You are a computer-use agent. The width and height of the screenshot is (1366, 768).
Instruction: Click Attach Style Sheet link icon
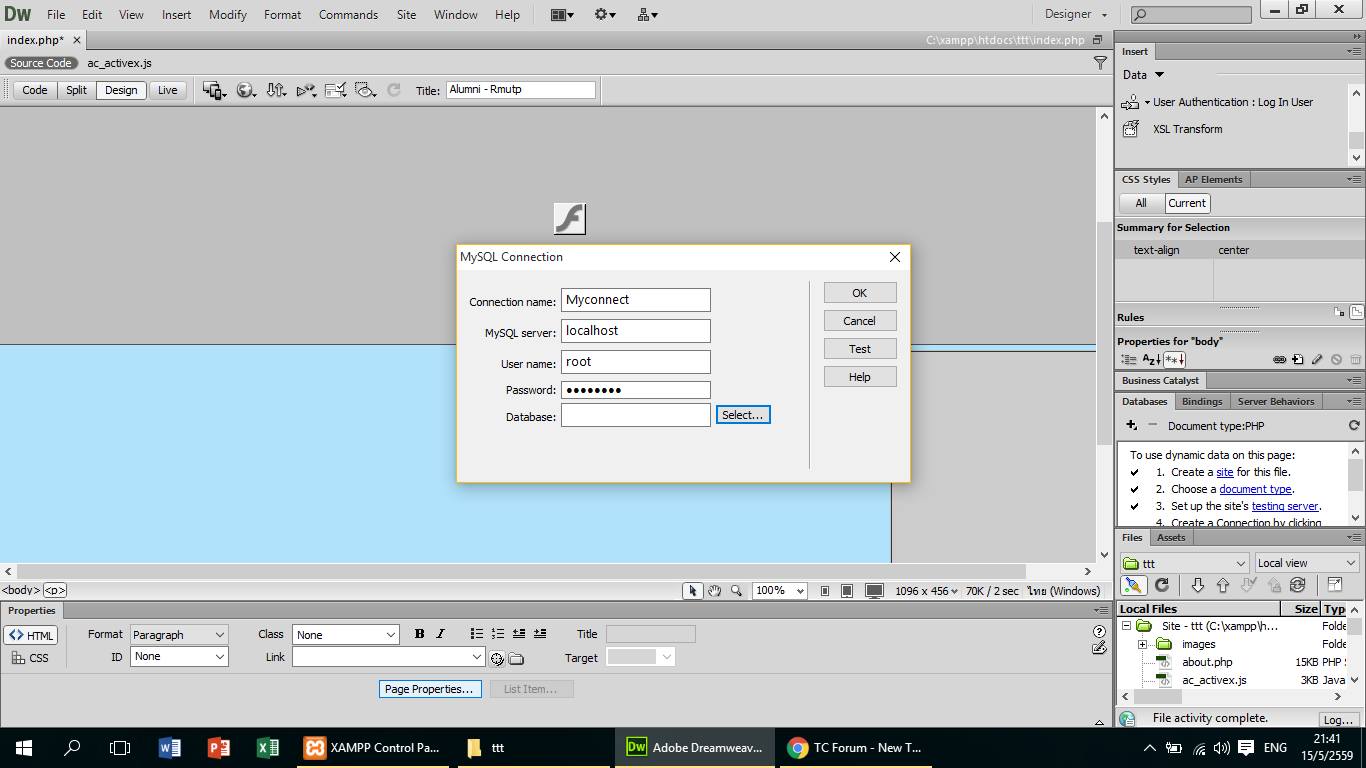coord(1279,360)
